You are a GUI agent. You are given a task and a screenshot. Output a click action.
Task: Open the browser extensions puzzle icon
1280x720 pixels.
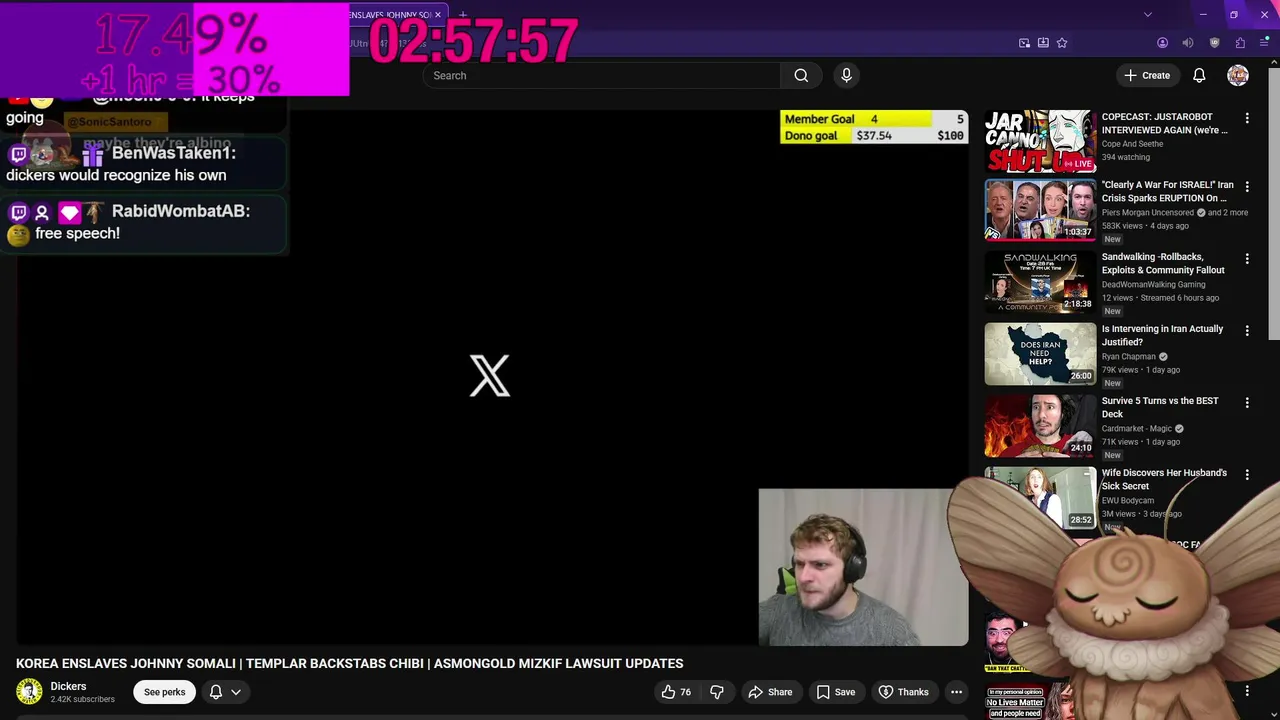point(1240,43)
